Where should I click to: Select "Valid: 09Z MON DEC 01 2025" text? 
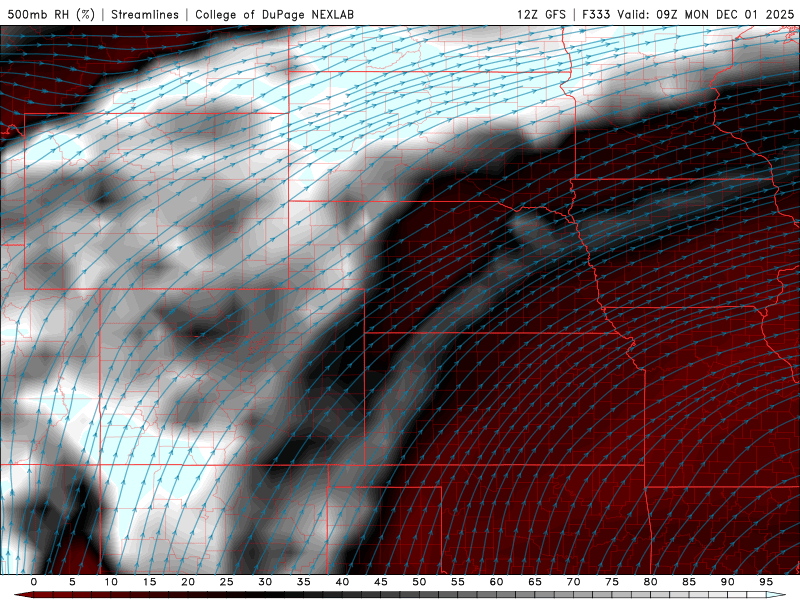point(706,14)
